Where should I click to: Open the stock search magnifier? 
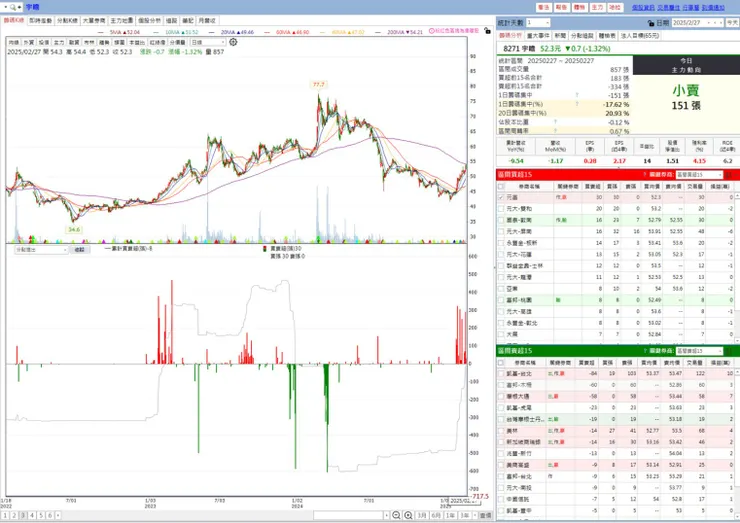pyautogui.click(x=13, y=7)
